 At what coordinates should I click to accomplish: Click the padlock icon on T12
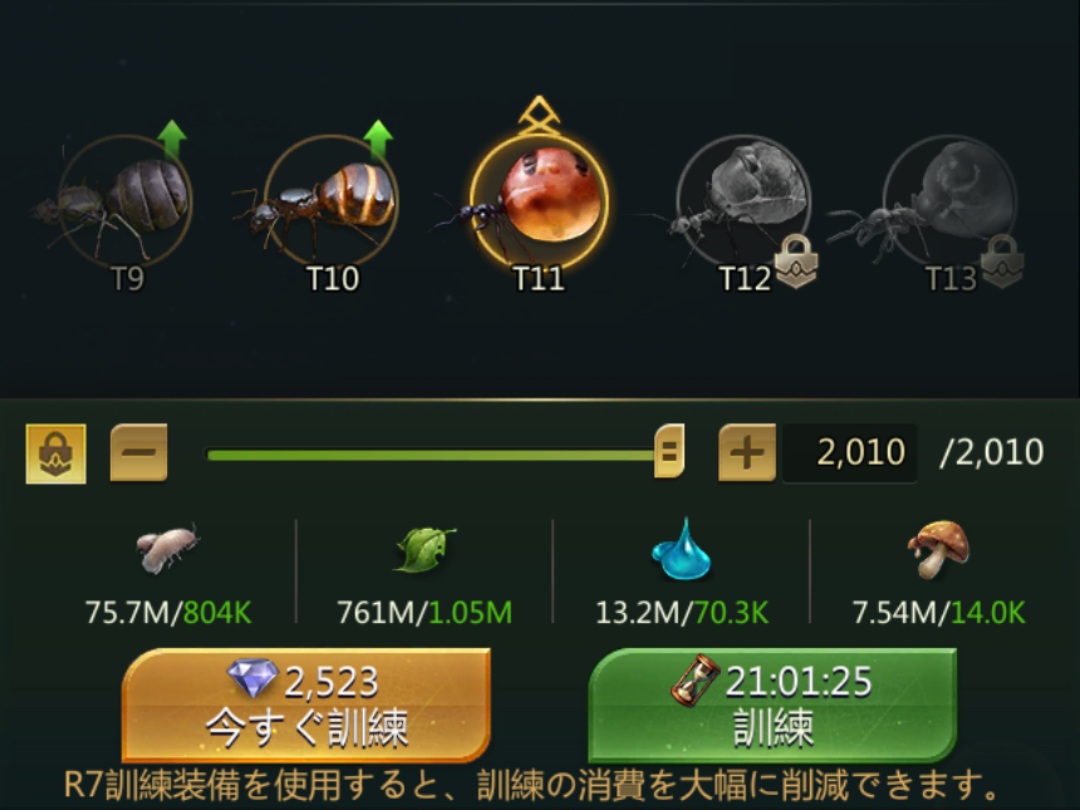click(797, 260)
